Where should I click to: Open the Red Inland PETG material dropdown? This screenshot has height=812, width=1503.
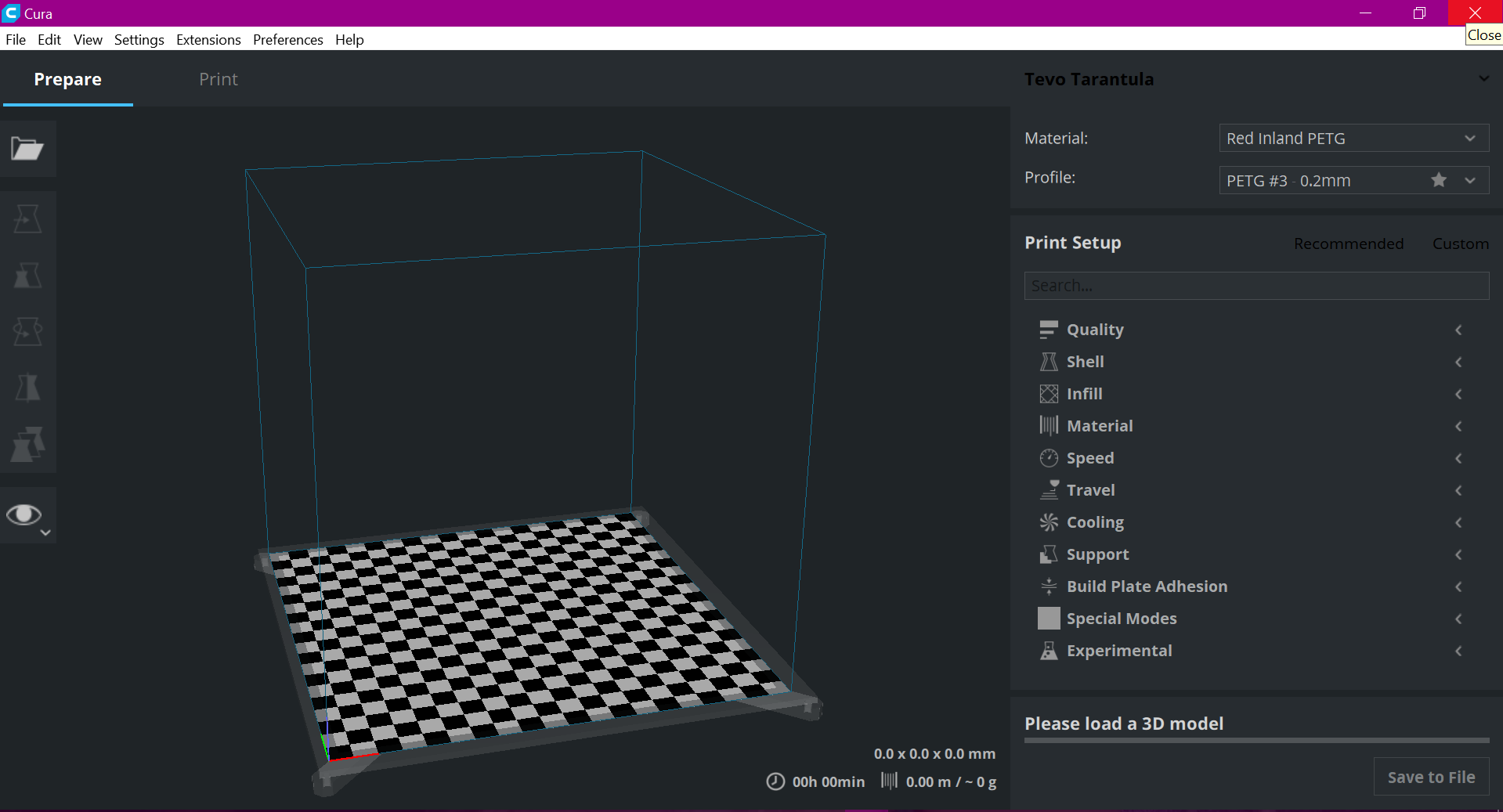coord(1353,138)
